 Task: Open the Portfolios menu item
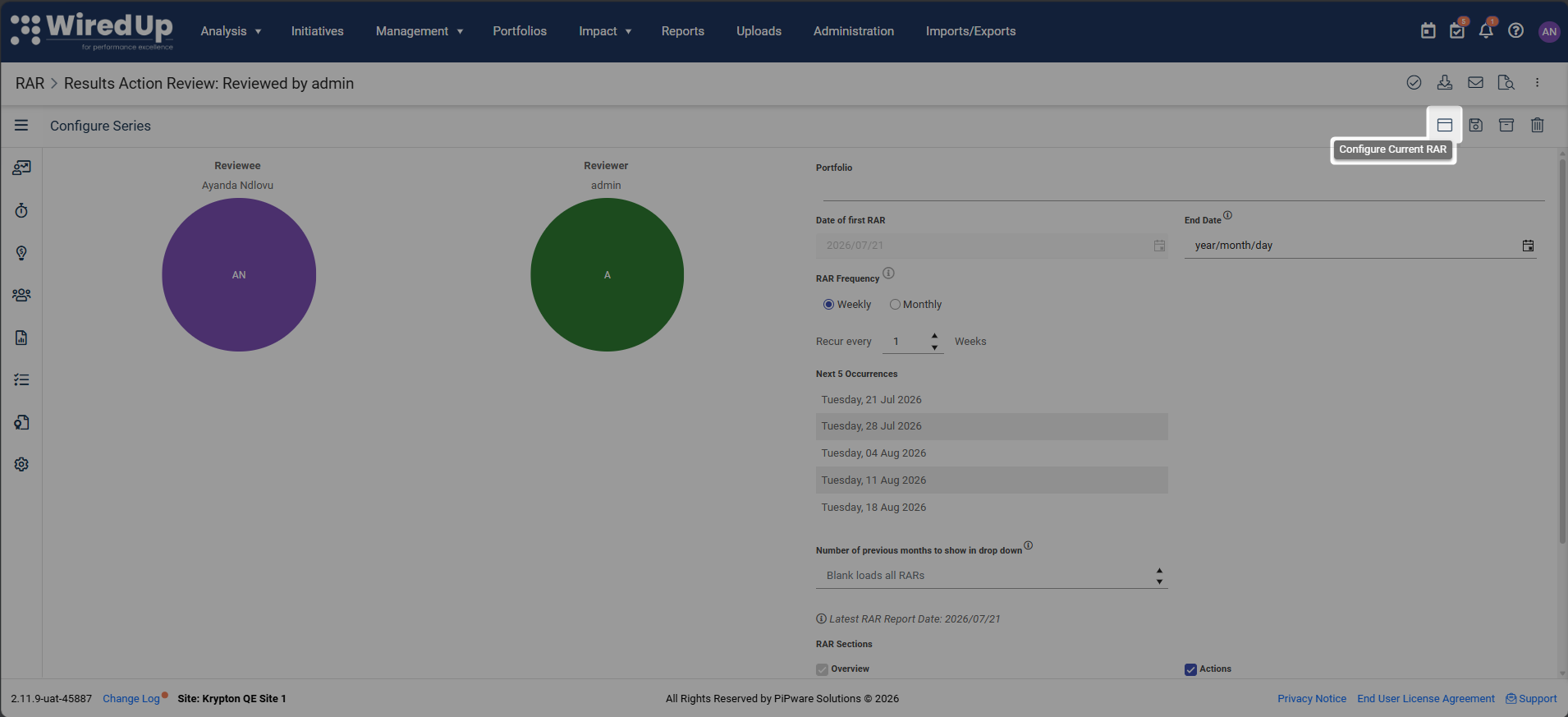point(520,31)
